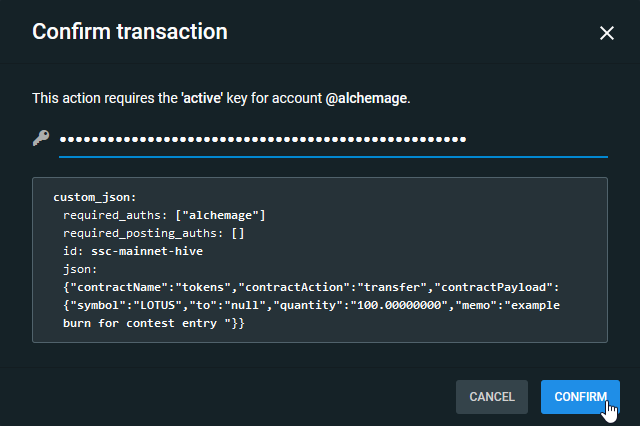This screenshot has height=426, width=640.
Task: Click the memo text burn for contest entry
Action: tap(140, 323)
